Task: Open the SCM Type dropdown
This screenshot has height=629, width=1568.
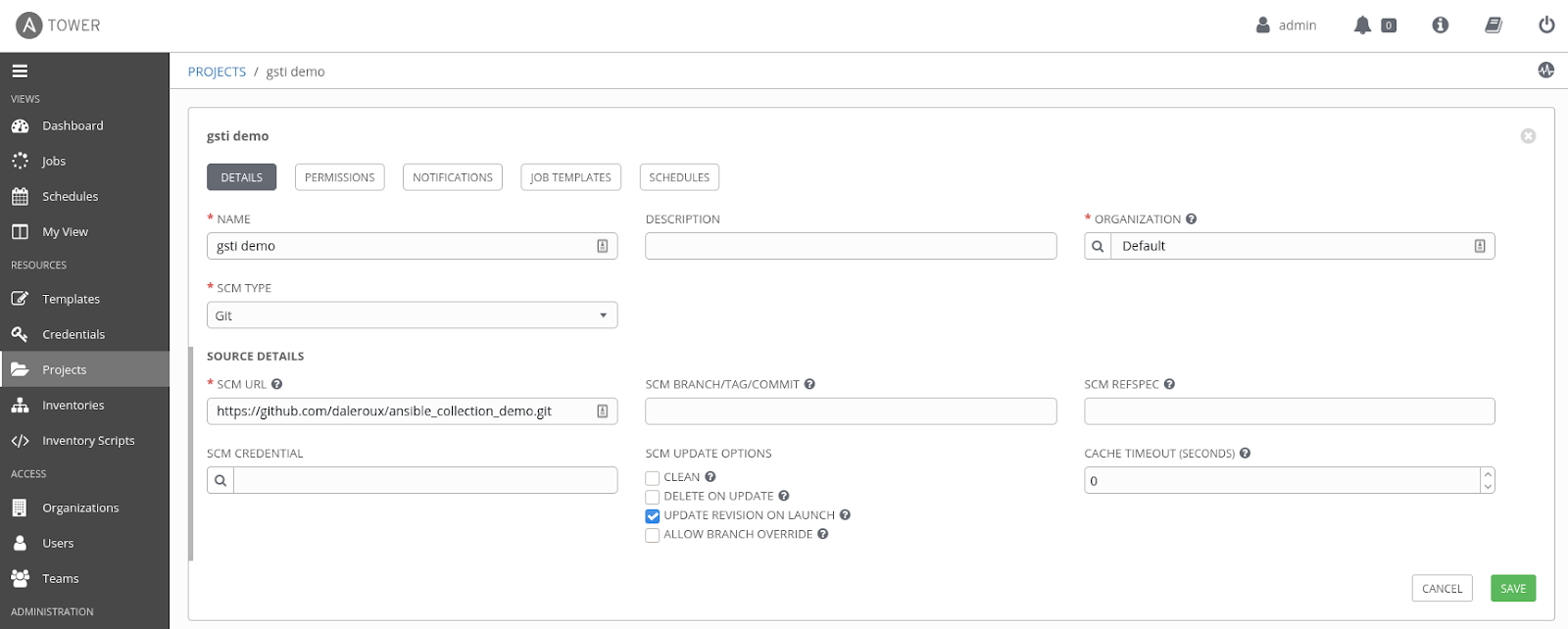Action: tap(412, 315)
